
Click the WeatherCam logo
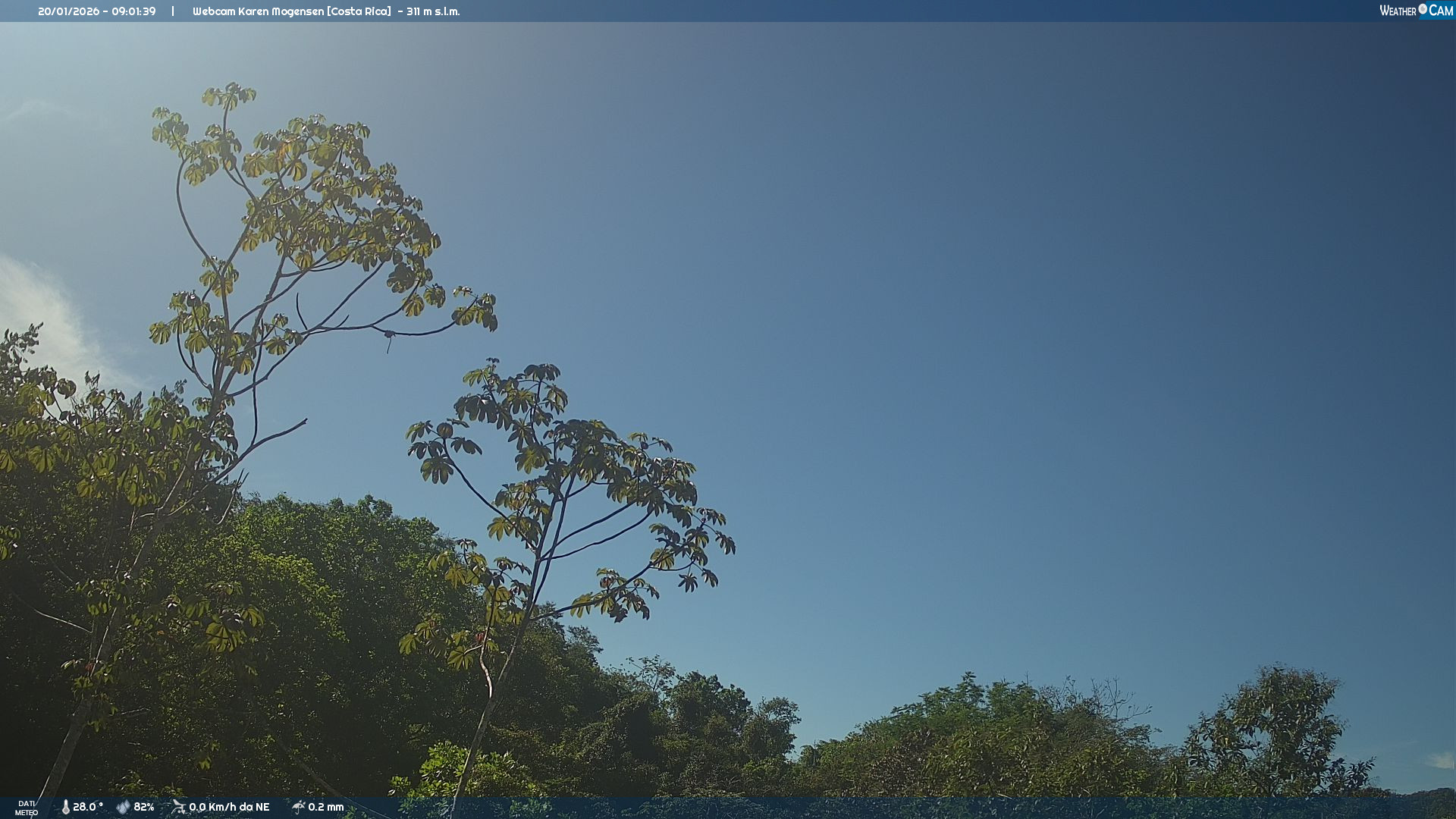click(1416, 11)
